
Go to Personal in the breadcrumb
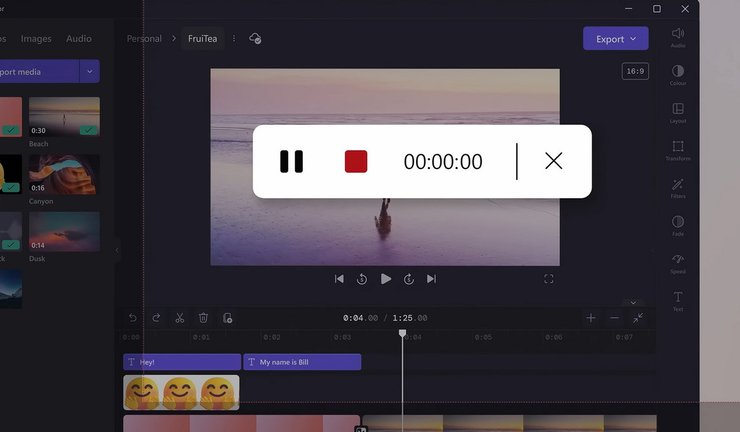click(x=144, y=39)
